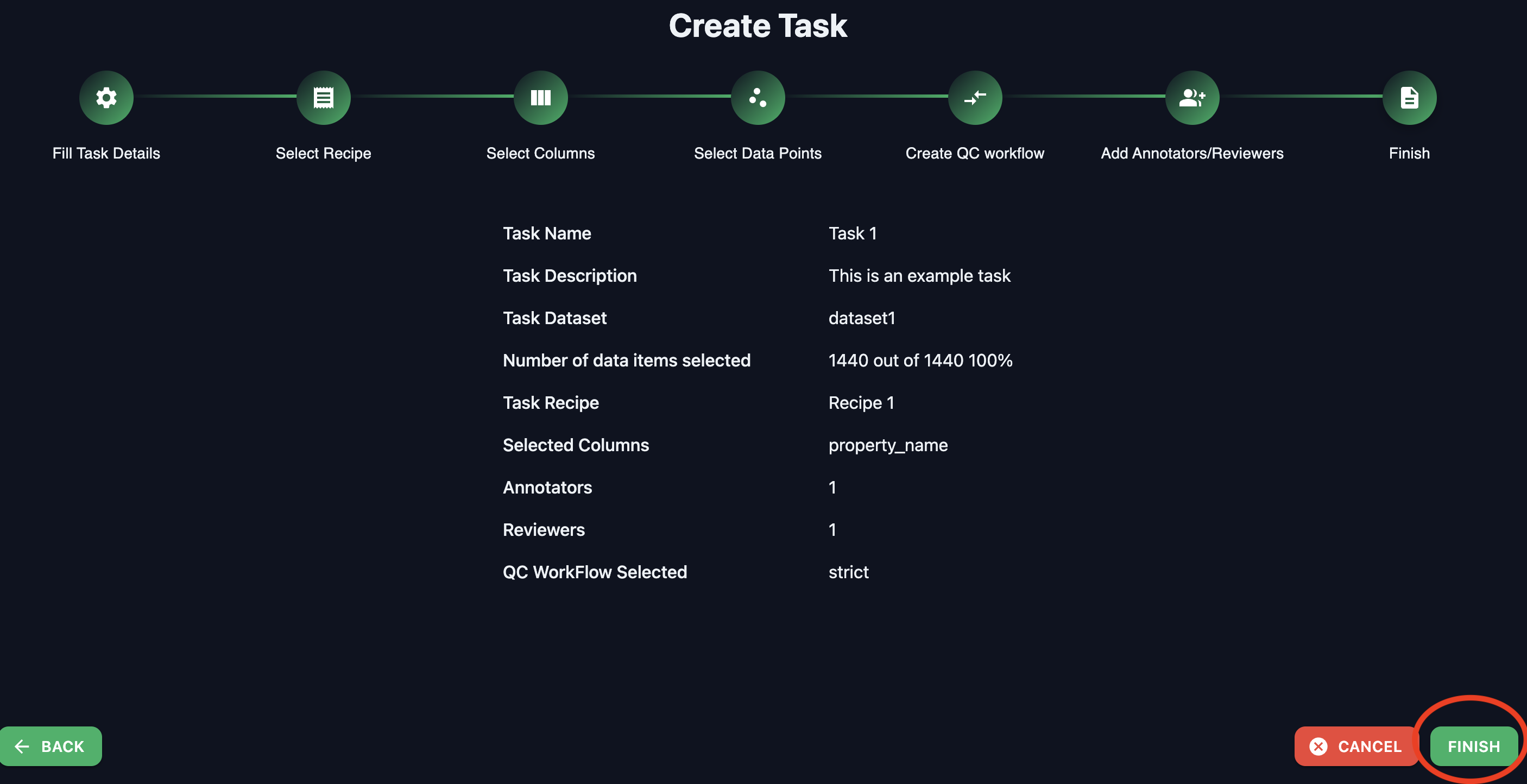Go to Create QC workflow label
This screenshot has width=1527, height=784.
coord(975,154)
